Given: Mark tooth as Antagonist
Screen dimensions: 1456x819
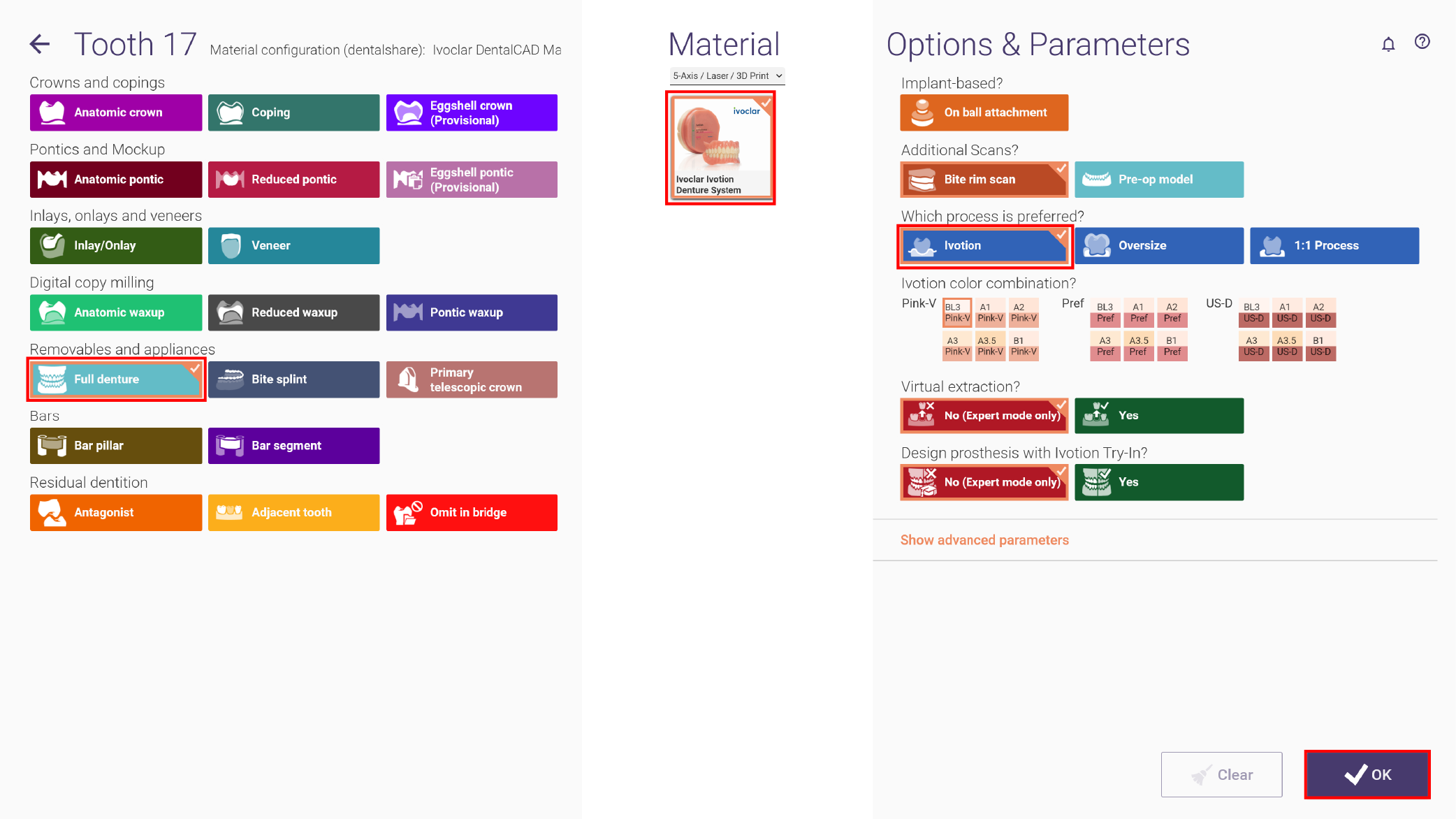Looking at the screenshot, I should [x=116, y=513].
